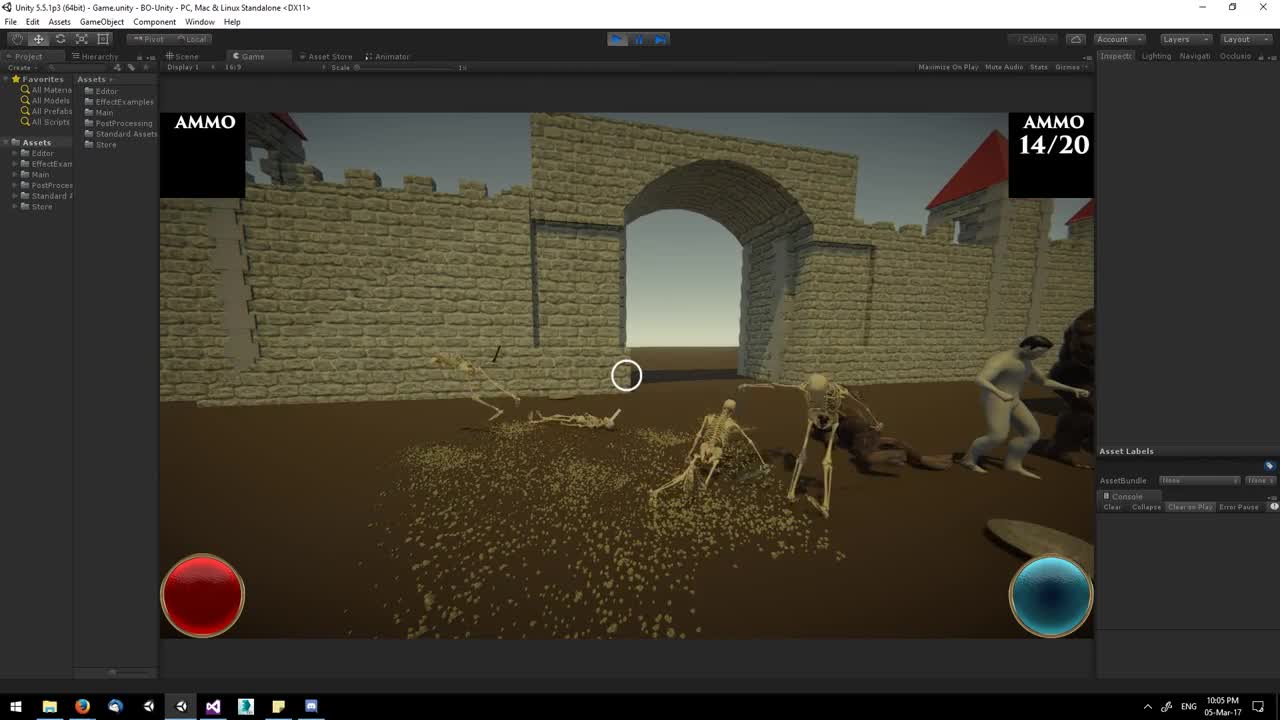Launch Visual Studio from the taskbar
This screenshot has width=1280, height=720.
[213, 706]
